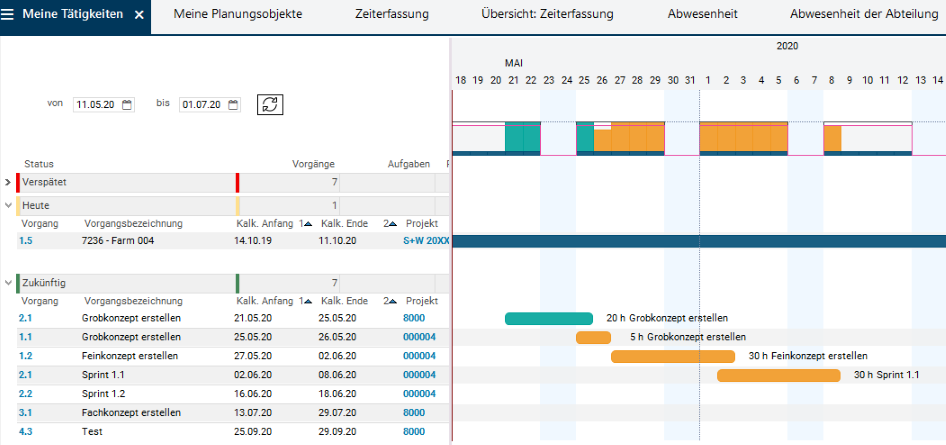The width and height of the screenshot is (946, 445).
Task: Click the dark blue Farm 004 Gantt bar
Action: tap(699, 241)
